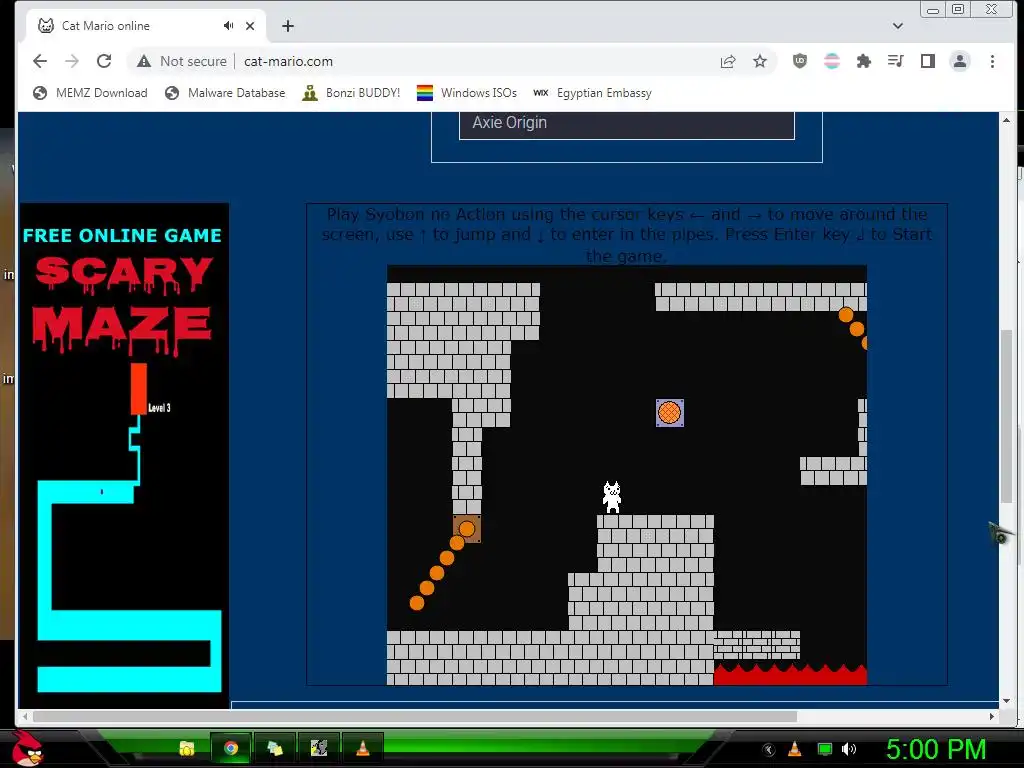Click the Not secure warning icon
Image resolution: width=1024 pixels, height=768 pixels.
point(144,61)
